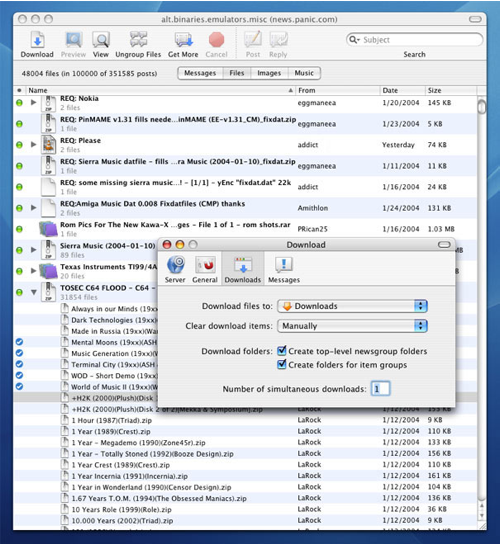Expand the Texas Instruments TI99/4A group
This screenshot has height=544, width=500.
tap(34, 271)
